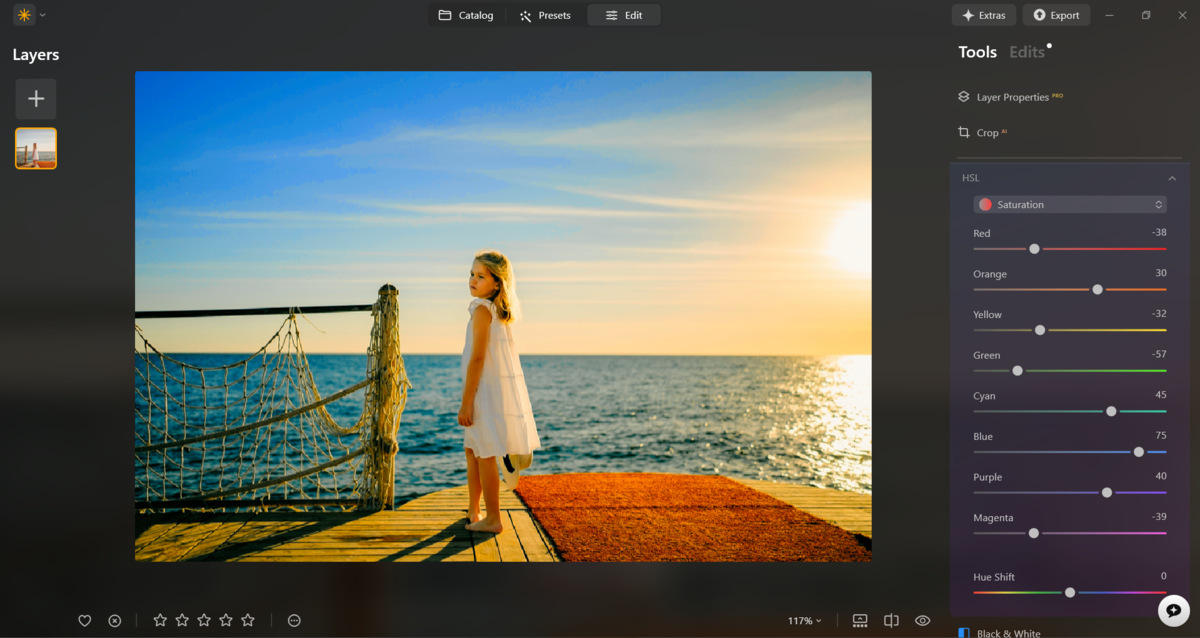Screen dimensions: 1200x638
Task: Click the Layer Properties stack icon
Action: click(964, 97)
